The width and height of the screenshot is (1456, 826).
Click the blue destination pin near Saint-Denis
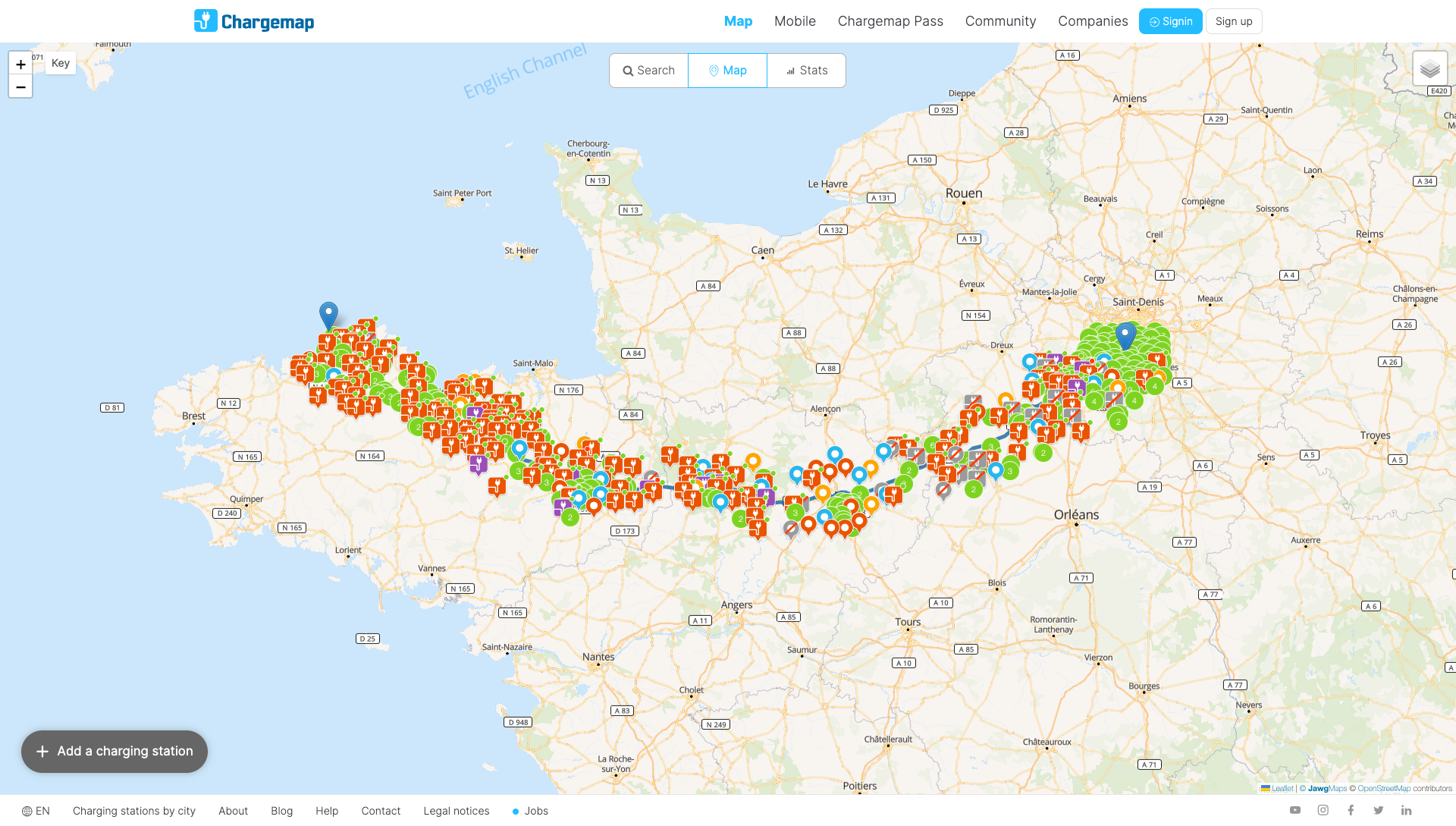[1125, 334]
